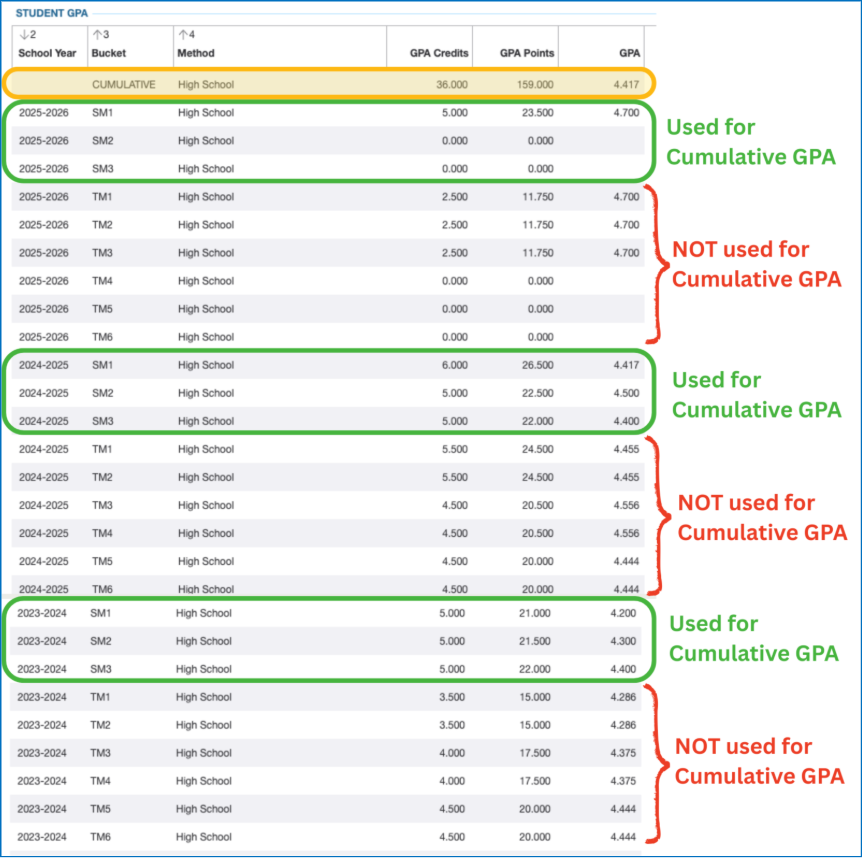Click the Method column header
862x858 pixels.
196,53
